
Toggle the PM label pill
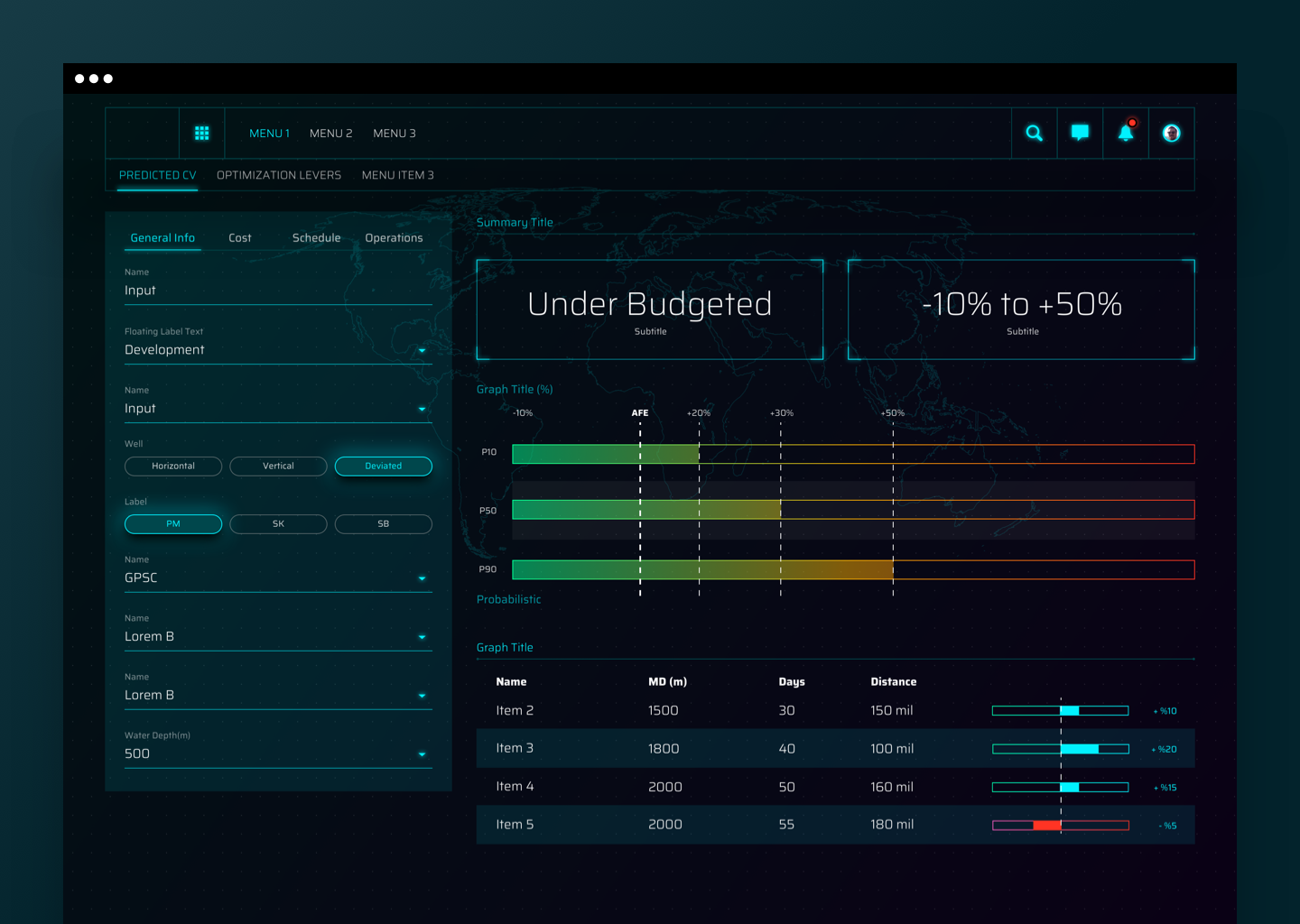173,524
